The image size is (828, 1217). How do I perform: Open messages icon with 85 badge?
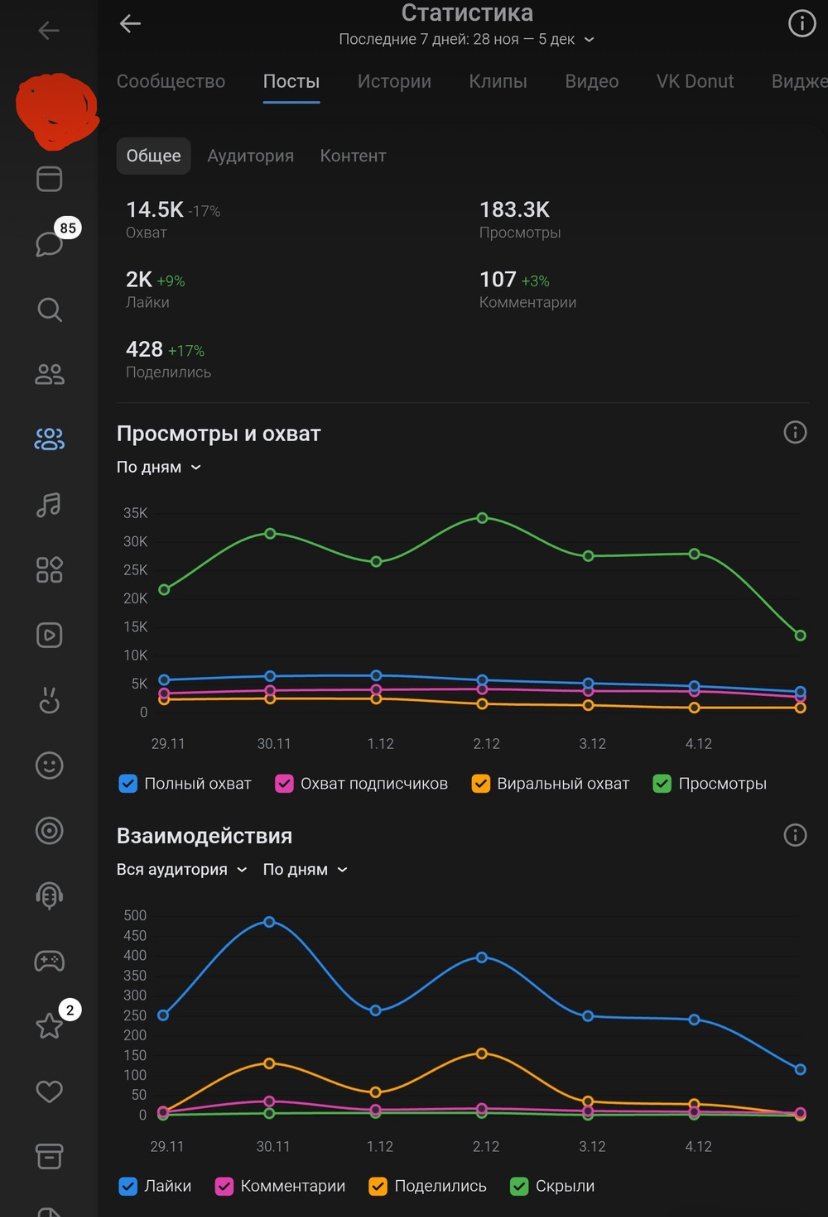pyautogui.click(x=50, y=243)
